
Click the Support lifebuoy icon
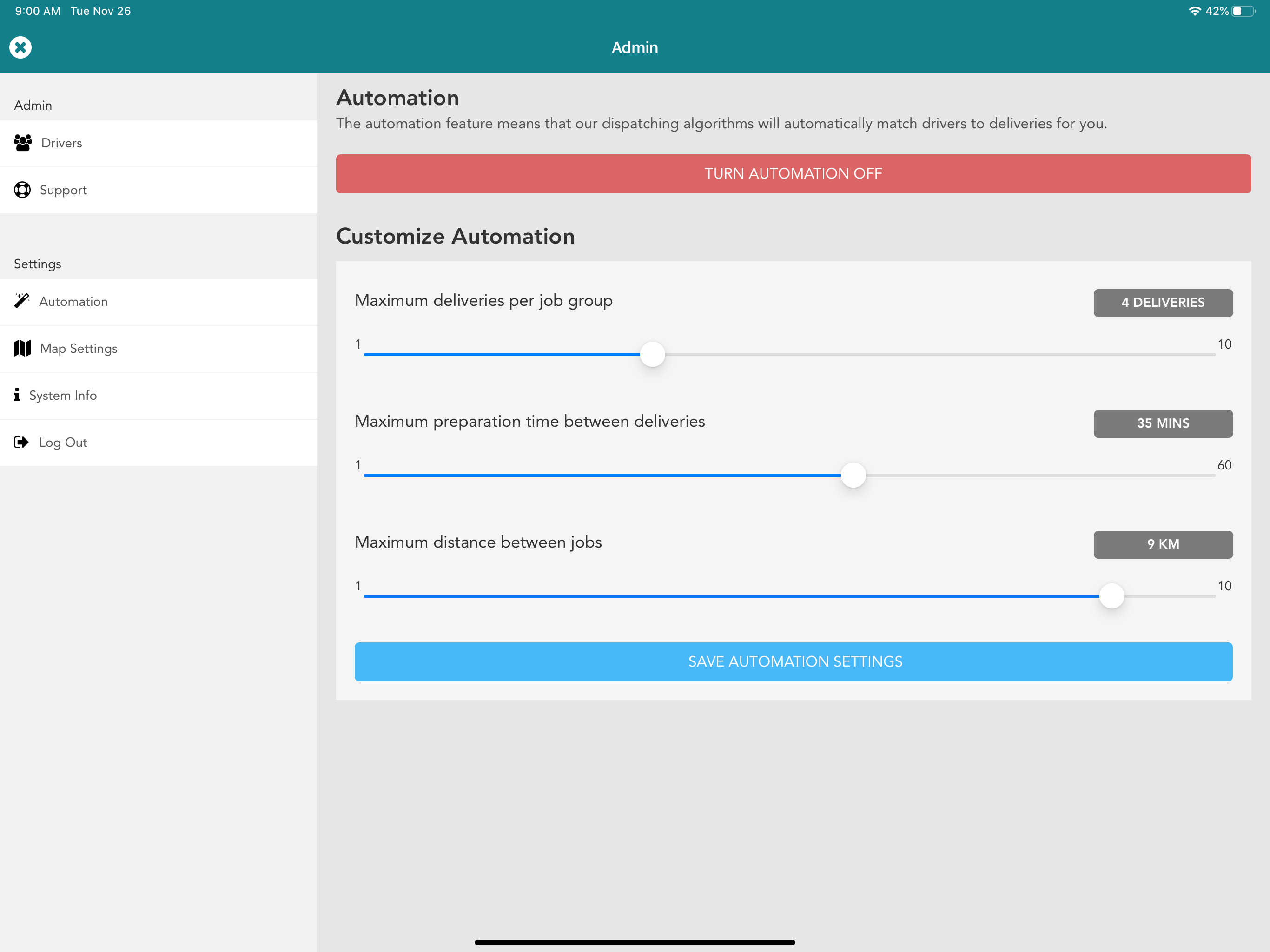(22, 190)
